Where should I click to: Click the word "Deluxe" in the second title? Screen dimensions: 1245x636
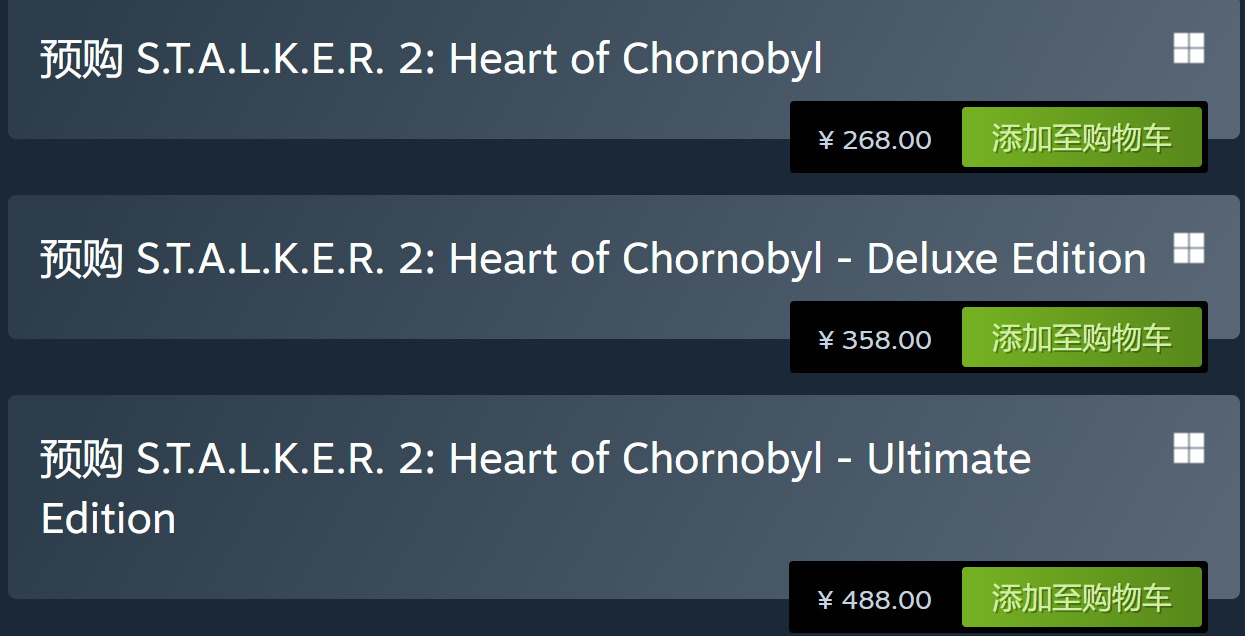tap(932, 259)
